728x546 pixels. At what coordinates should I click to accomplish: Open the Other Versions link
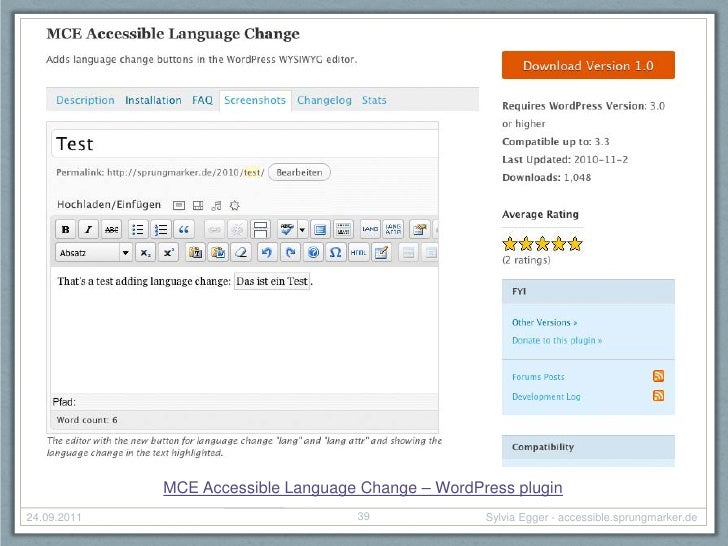[x=544, y=322]
